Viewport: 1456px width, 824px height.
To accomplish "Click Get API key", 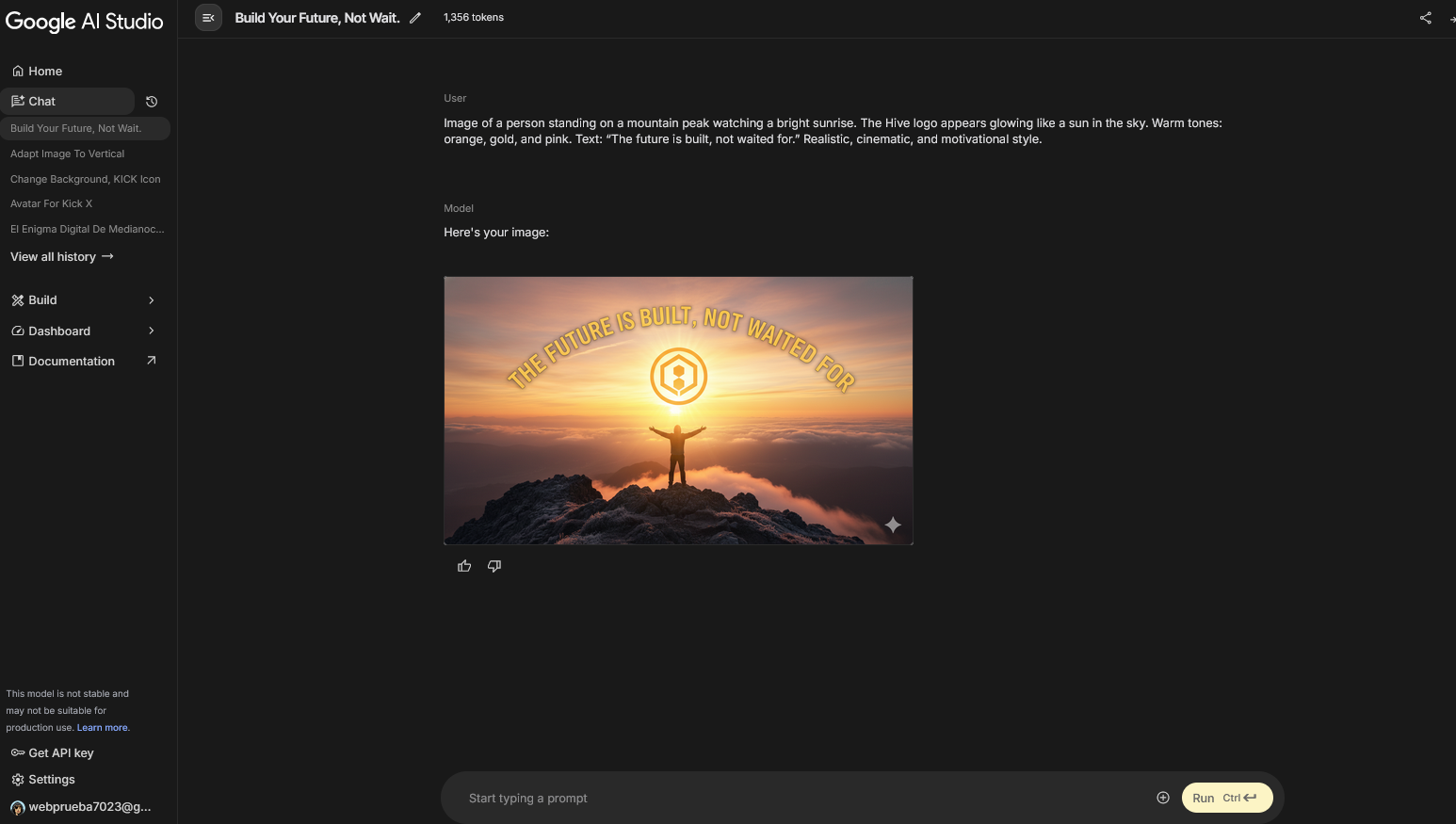I will coord(53,753).
